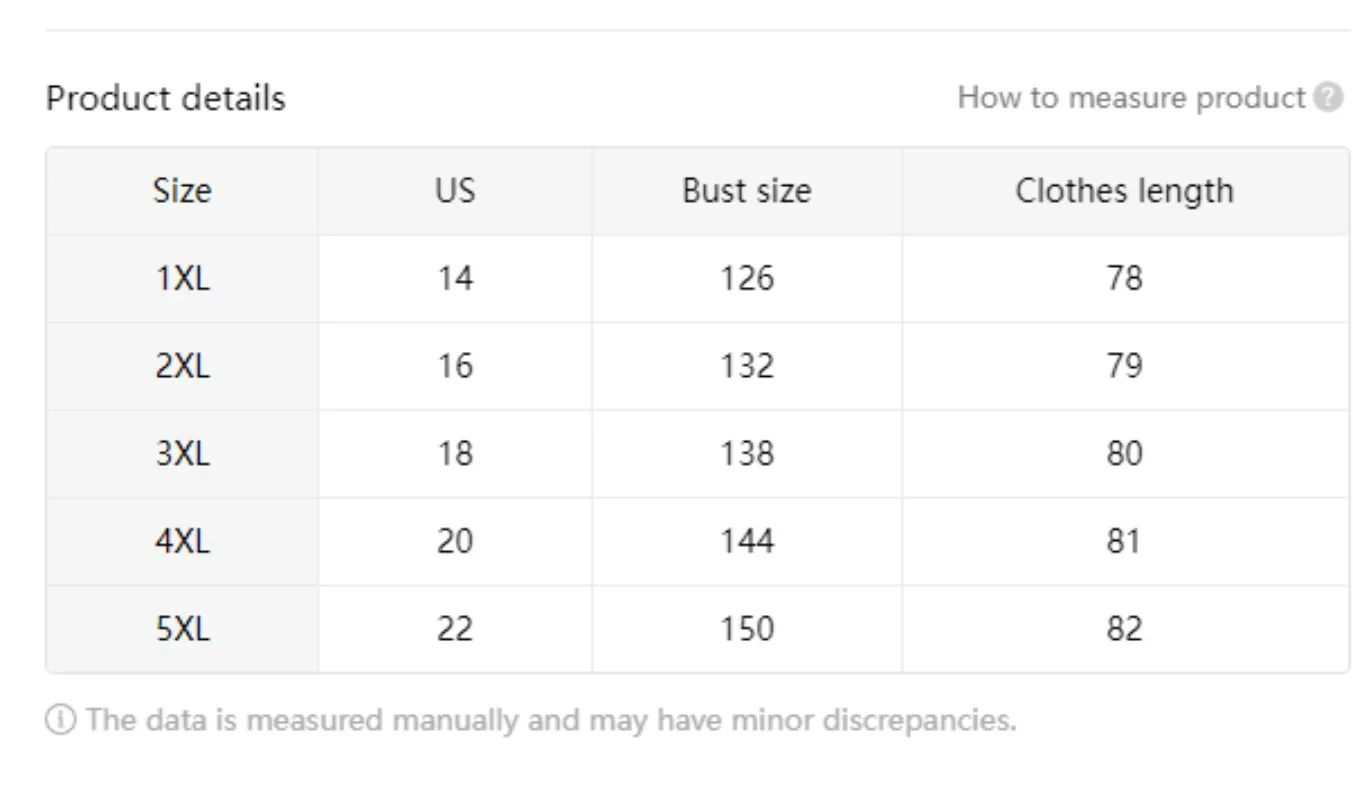The image size is (1353, 800).
Task: Select the 4XL size cell
Action: (182, 541)
